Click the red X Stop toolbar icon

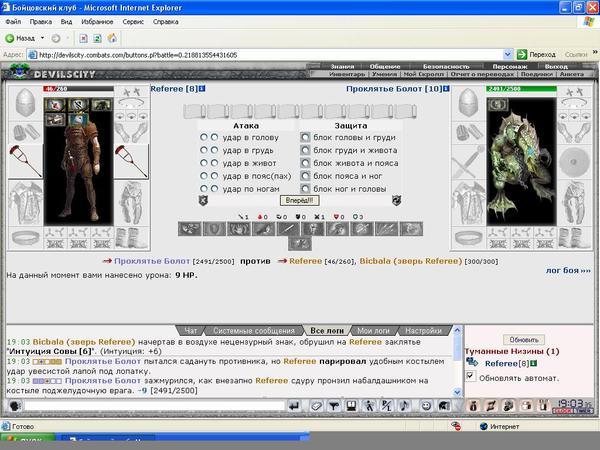(83, 38)
